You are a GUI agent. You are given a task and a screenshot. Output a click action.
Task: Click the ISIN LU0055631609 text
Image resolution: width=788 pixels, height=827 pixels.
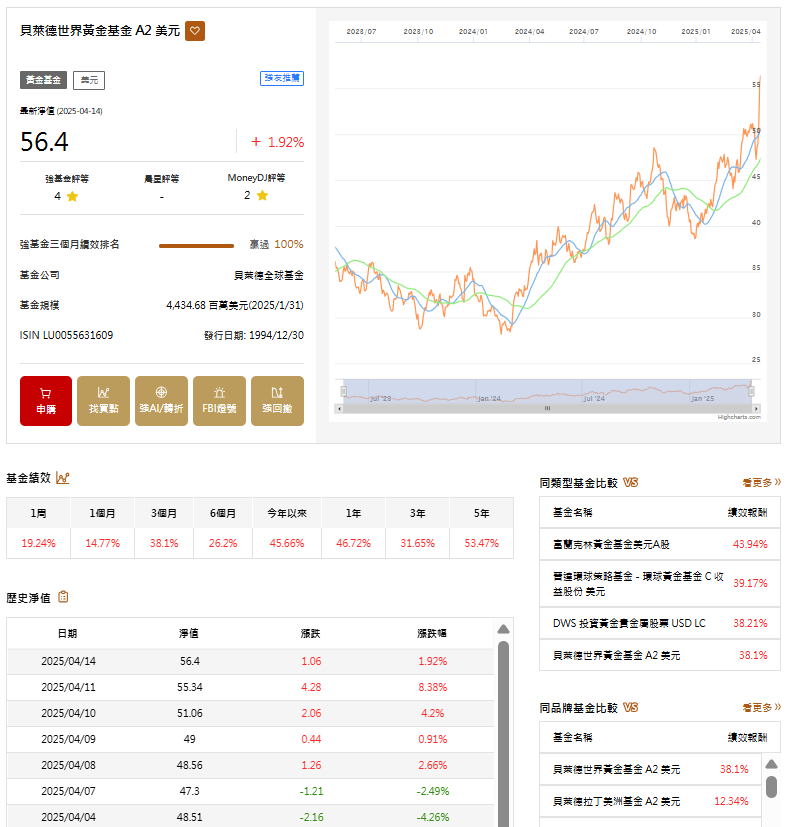[66, 335]
